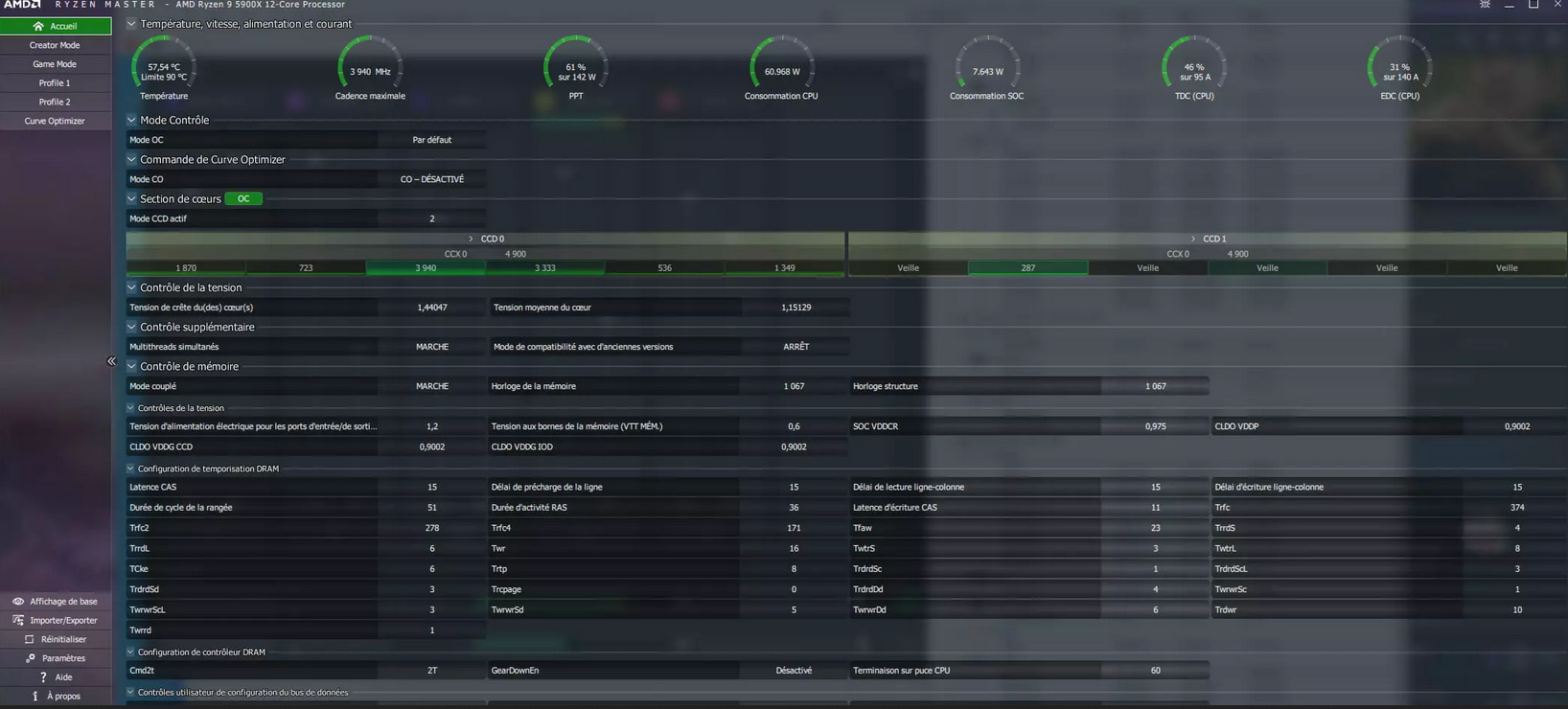Screen dimensions: 1568x709
Task: Open Profile 1 in the sidebar
Action: click(x=56, y=83)
